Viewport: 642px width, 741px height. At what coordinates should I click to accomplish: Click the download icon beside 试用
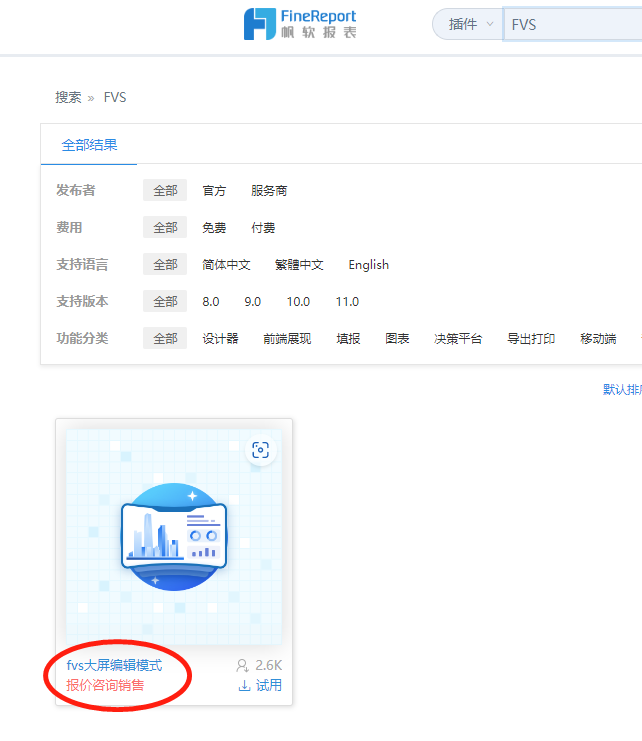[x=244, y=685]
